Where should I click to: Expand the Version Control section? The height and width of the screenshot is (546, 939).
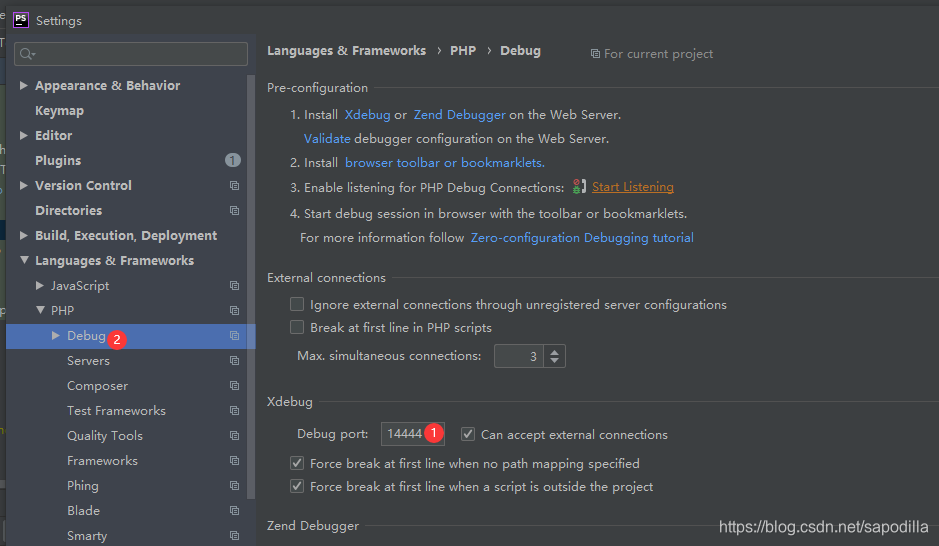coord(24,186)
